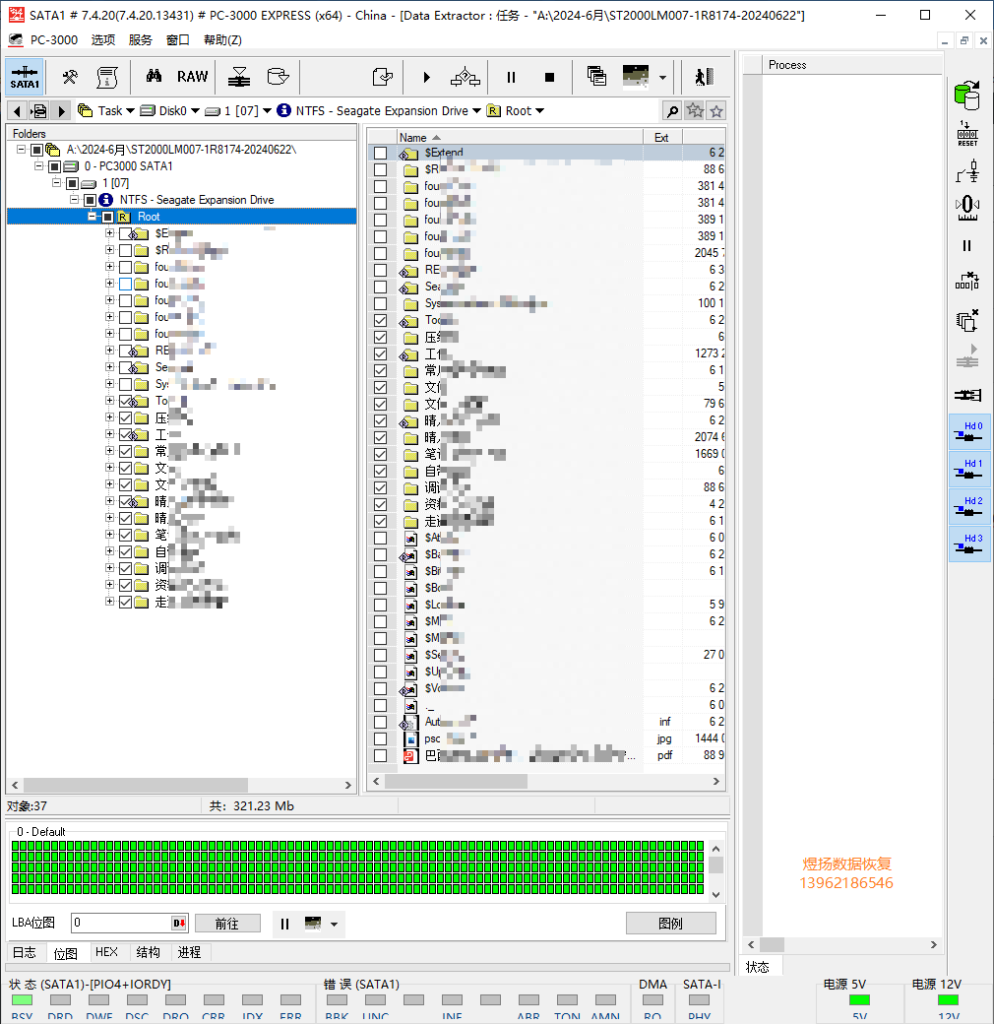994x1024 pixels.
Task: Click the RESET device icon
Action: coord(967,133)
